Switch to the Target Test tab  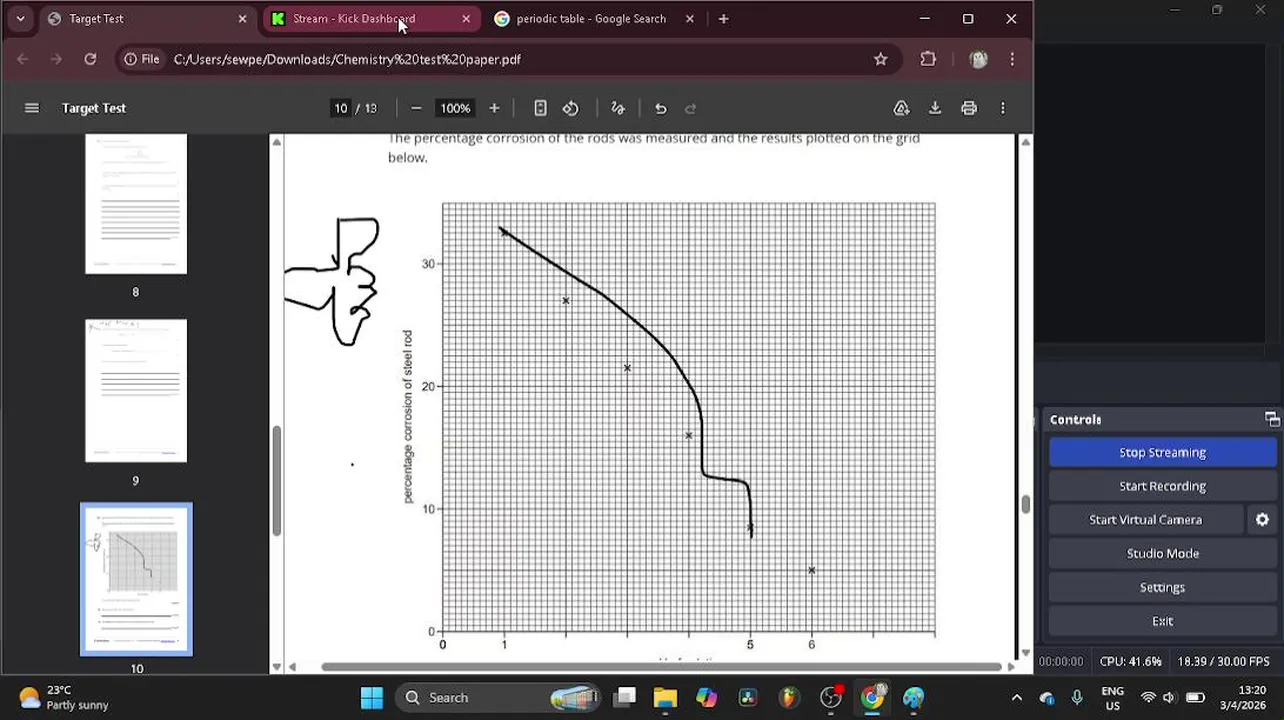(x=146, y=18)
